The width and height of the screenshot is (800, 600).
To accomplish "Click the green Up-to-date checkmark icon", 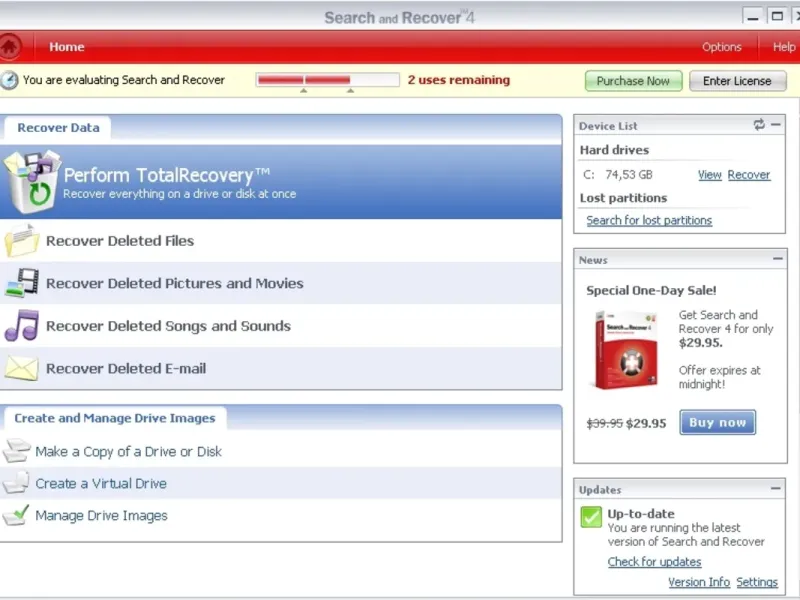I will pos(591,517).
